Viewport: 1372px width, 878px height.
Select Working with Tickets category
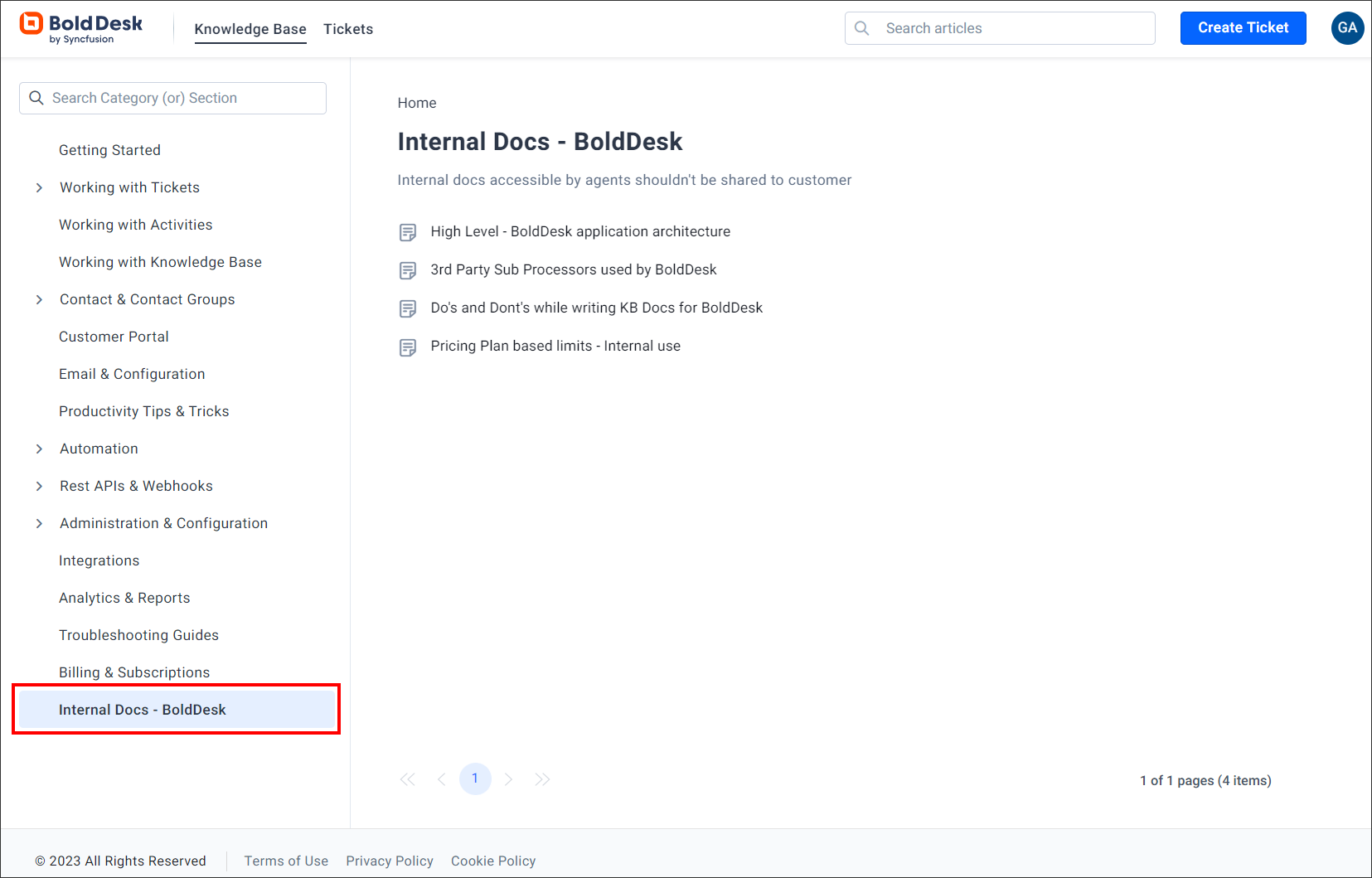(129, 187)
